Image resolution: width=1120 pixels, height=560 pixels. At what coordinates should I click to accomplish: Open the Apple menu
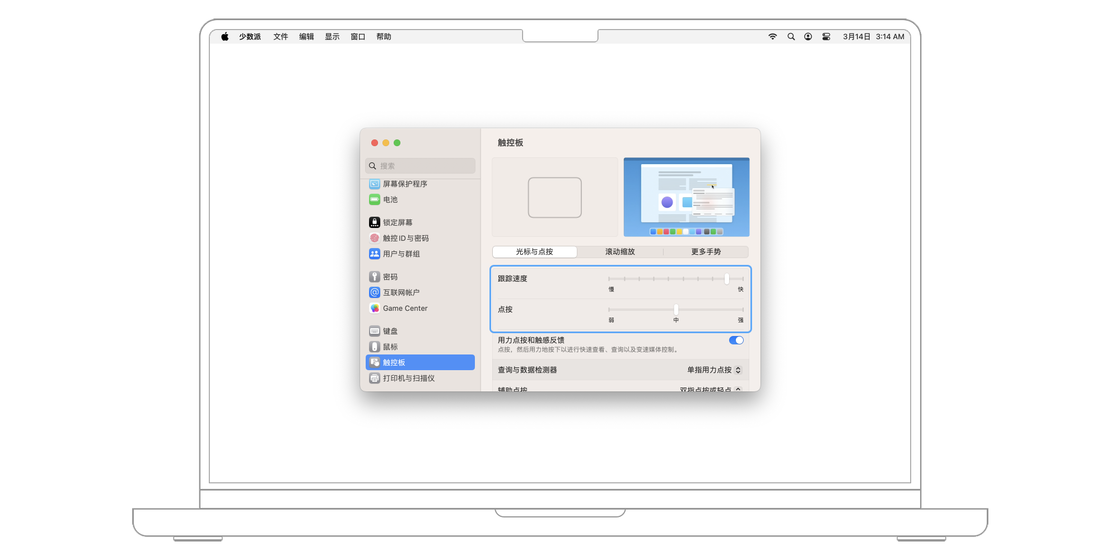224,36
